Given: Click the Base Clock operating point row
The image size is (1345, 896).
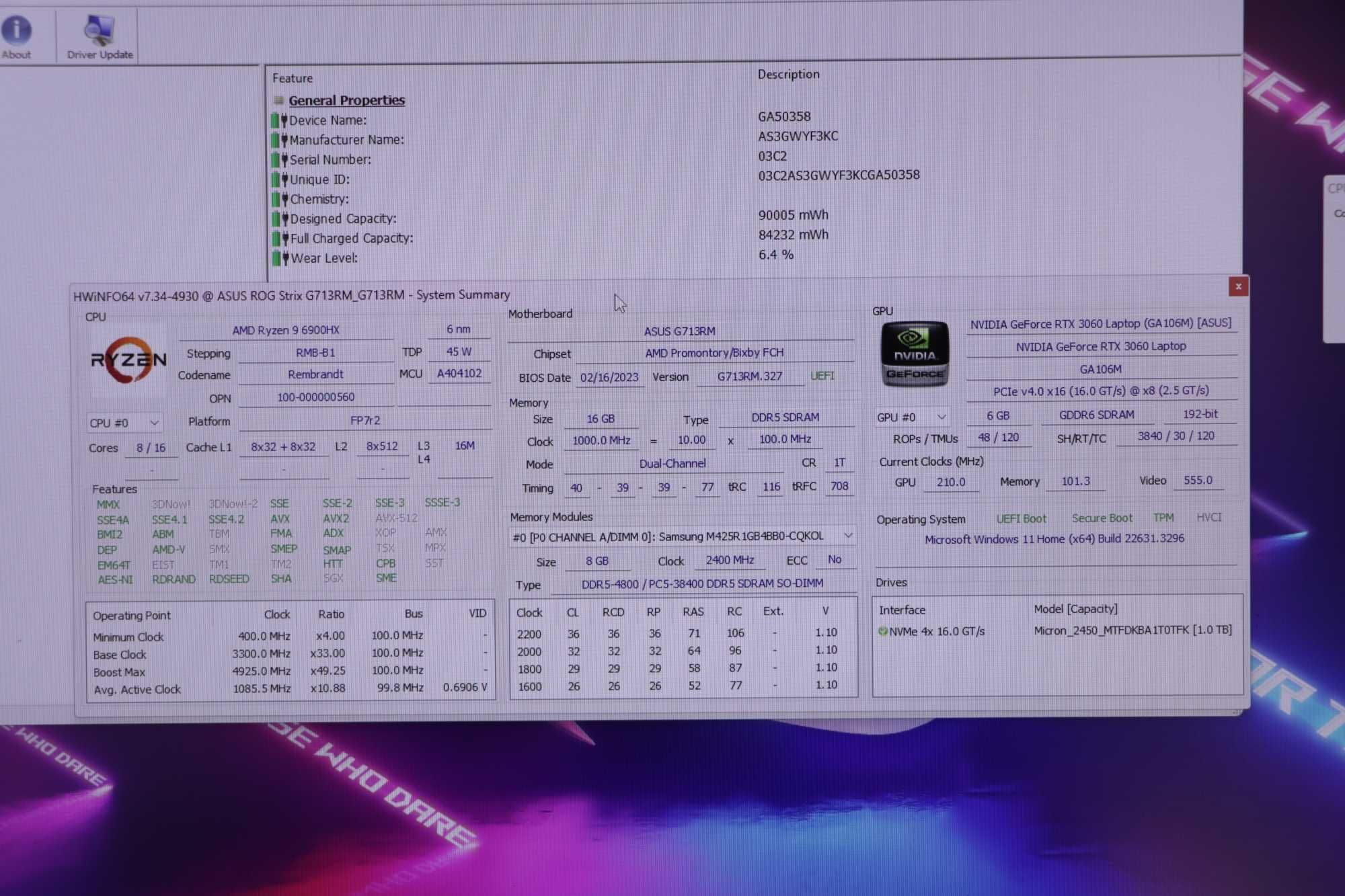Looking at the screenshot, I should coord(290,654).
